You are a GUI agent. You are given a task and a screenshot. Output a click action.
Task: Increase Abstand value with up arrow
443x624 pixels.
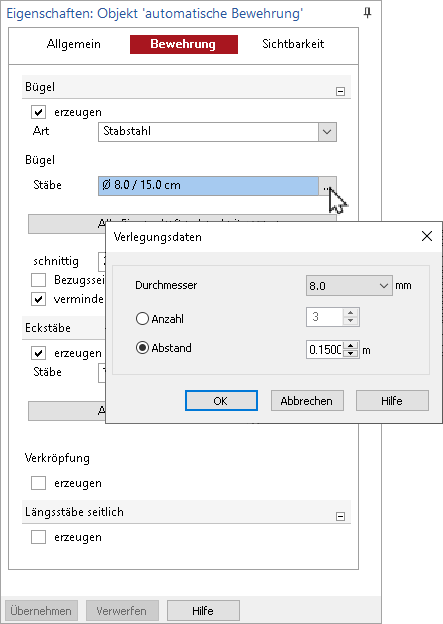(x=351, y=346)
